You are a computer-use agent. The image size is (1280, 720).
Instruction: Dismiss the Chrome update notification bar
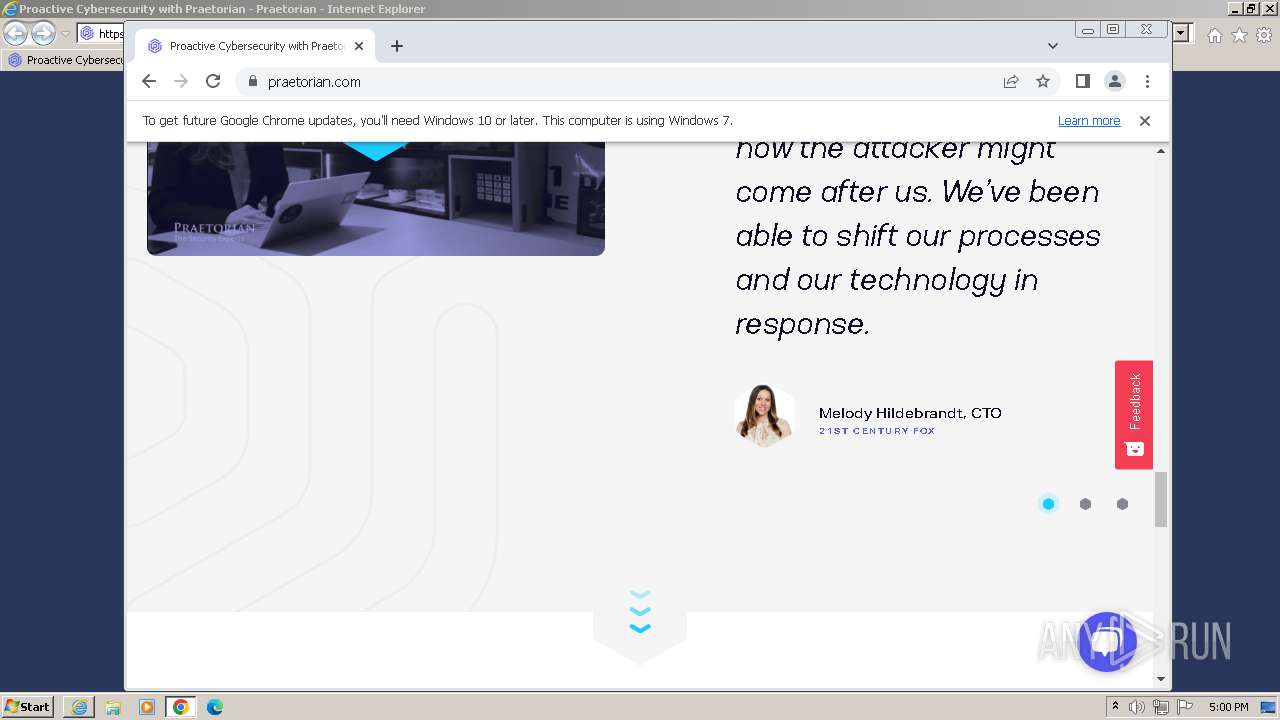[x=1145, y=121]
